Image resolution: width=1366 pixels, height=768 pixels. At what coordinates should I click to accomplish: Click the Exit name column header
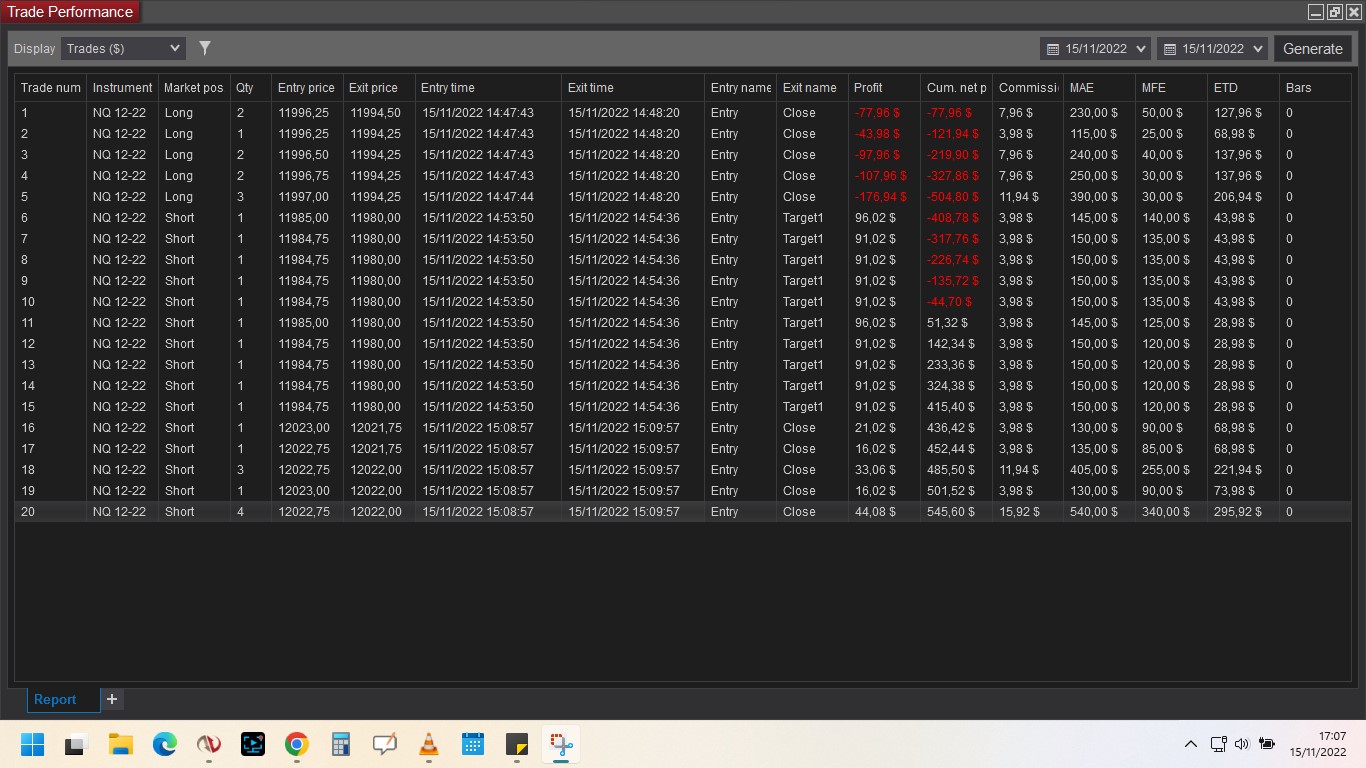pos(812,88)
